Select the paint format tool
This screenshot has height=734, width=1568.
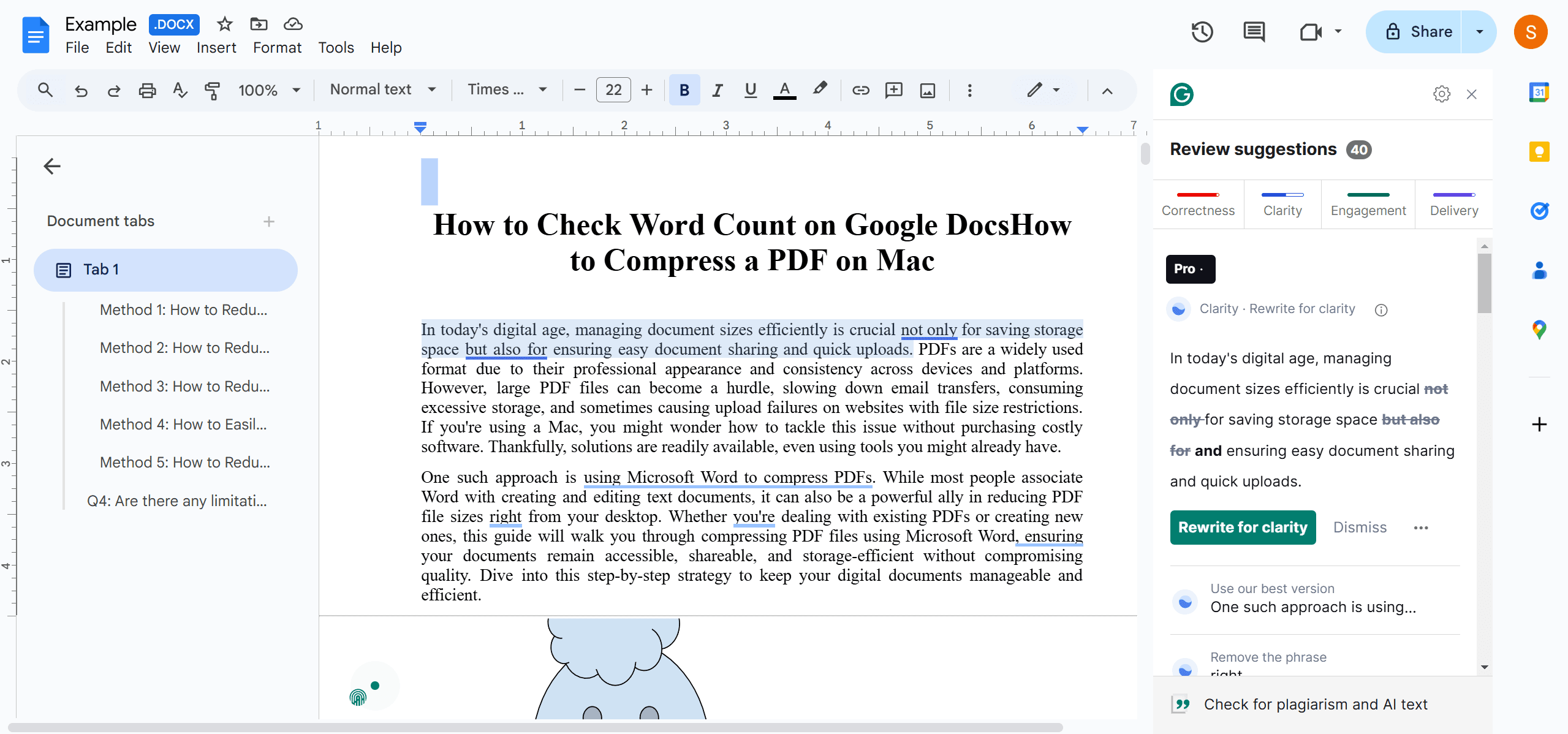[212, 90]
